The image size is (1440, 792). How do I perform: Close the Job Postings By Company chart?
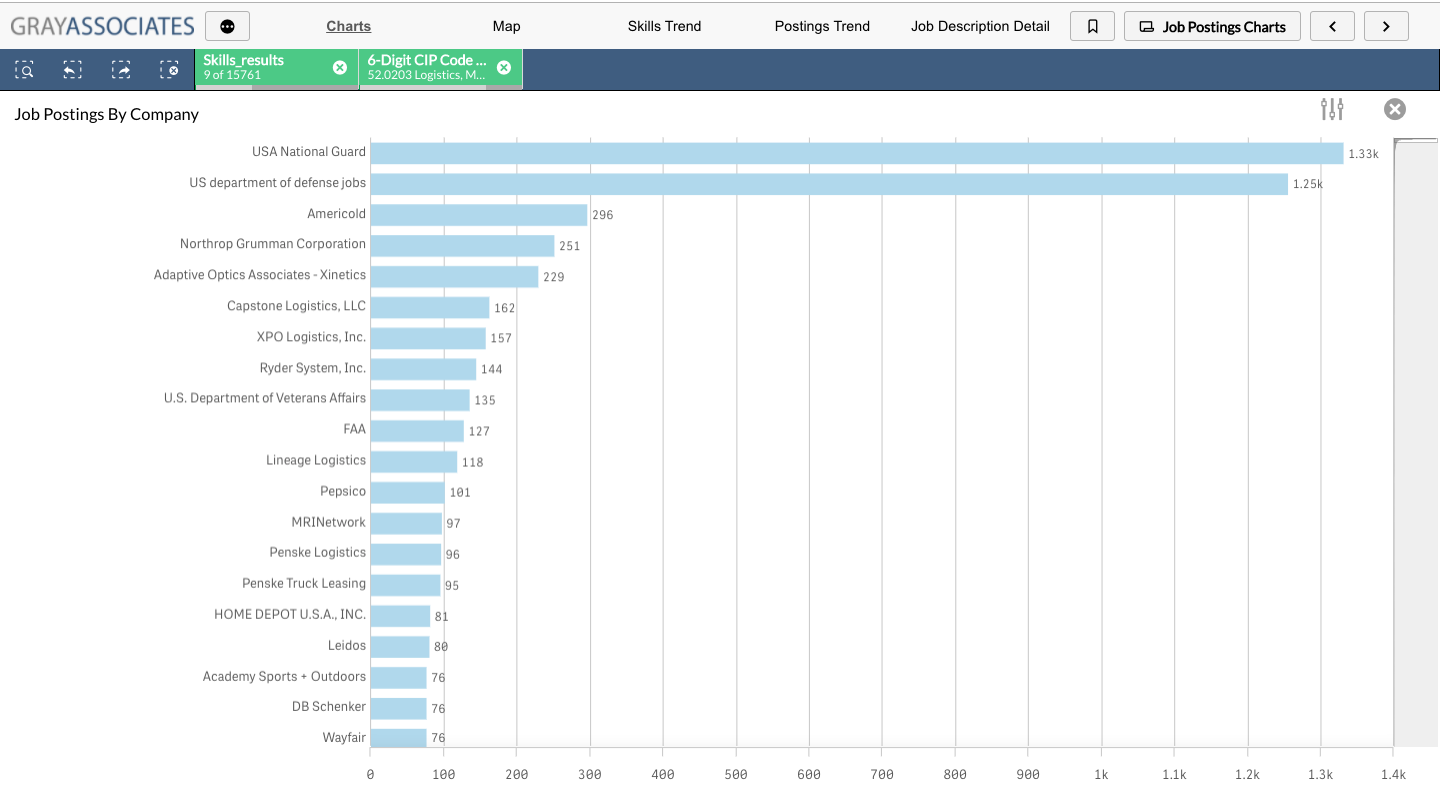[1395, 109]
